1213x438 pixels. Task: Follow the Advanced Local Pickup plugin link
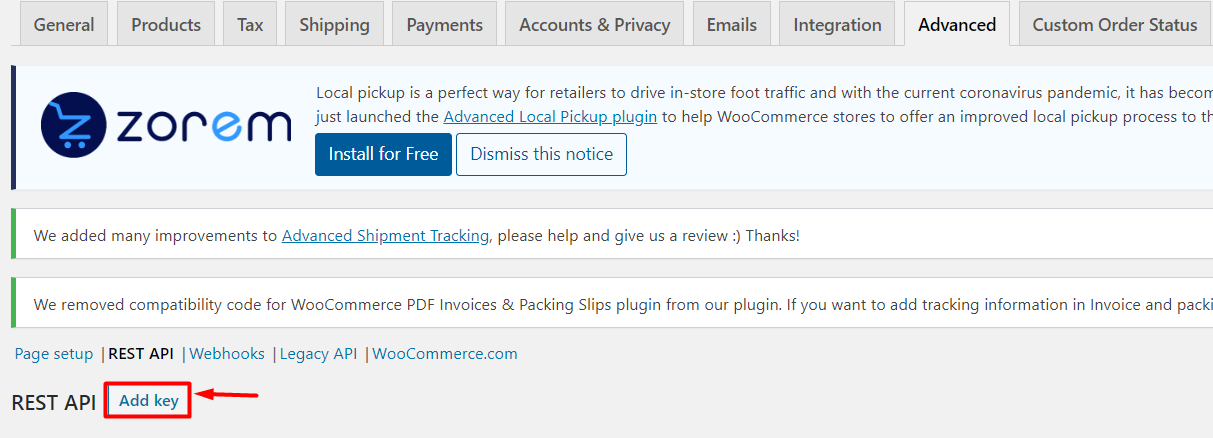click(550, 116)
